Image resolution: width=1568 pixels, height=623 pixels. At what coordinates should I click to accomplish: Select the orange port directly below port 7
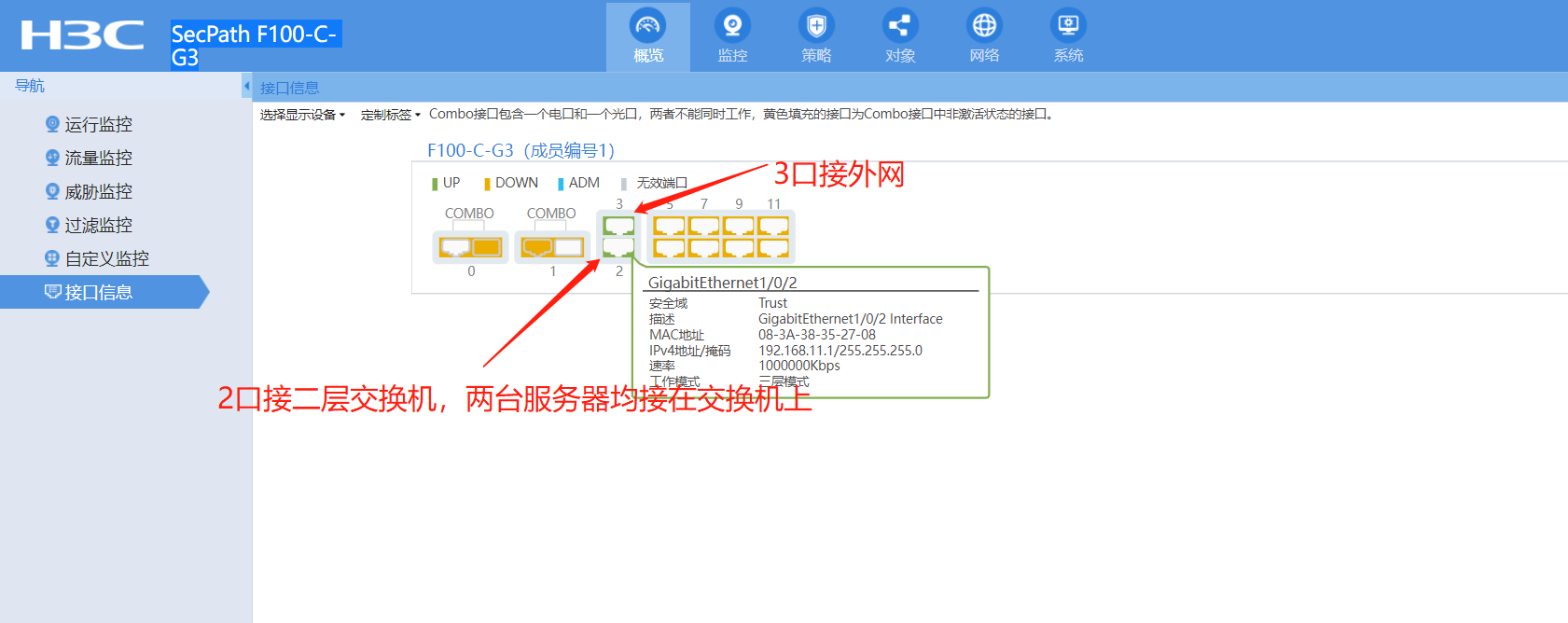coord(703,248)
